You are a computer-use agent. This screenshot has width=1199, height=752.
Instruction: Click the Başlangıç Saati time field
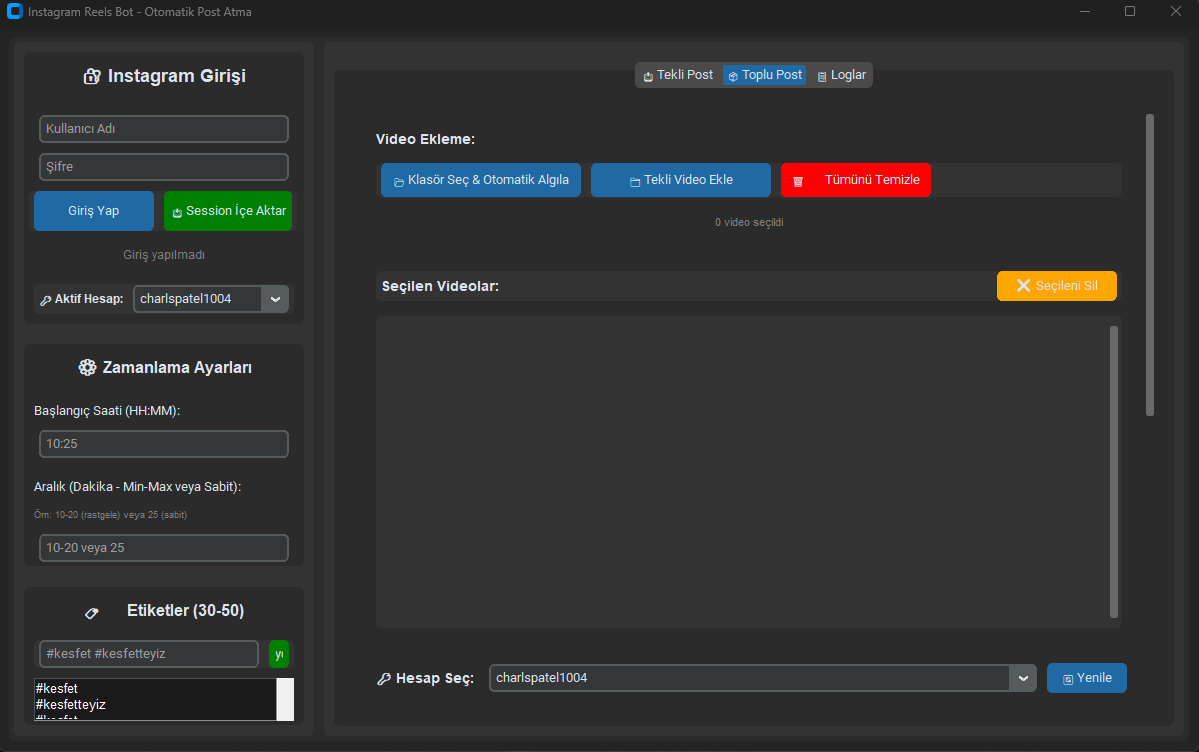point(164,444)
